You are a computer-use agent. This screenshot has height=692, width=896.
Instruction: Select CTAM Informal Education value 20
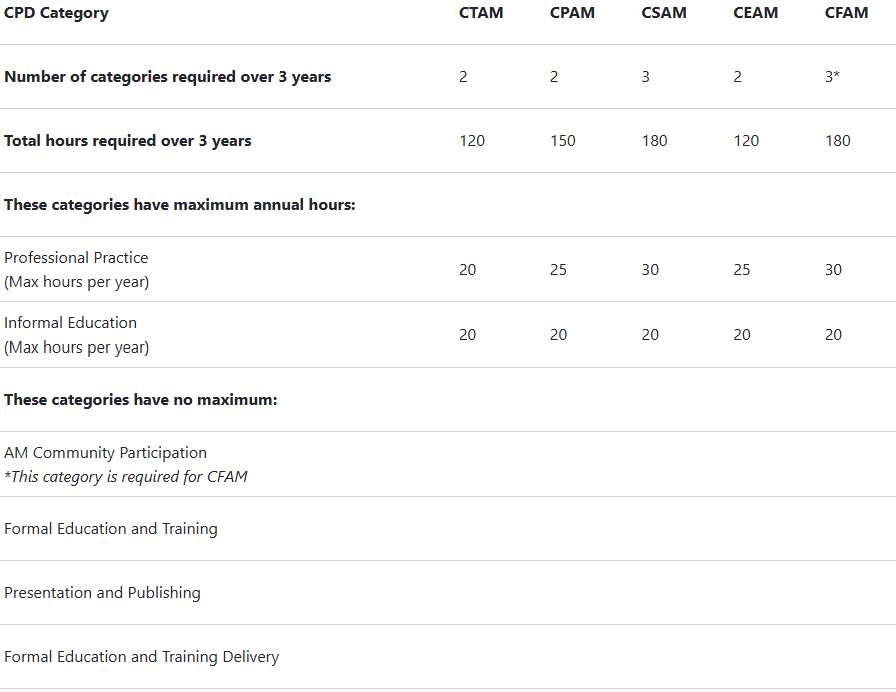(x=467, y=335)
